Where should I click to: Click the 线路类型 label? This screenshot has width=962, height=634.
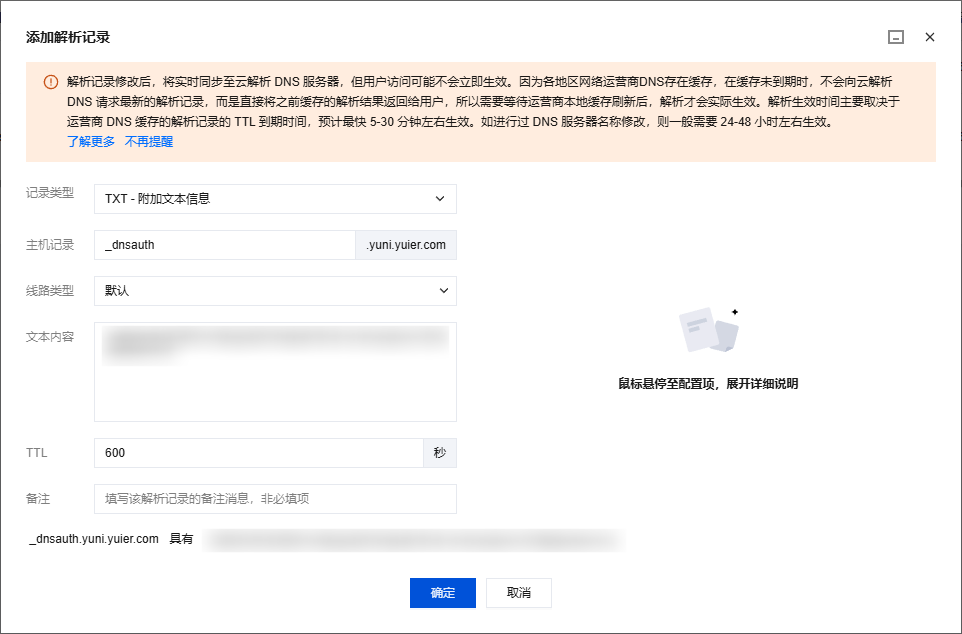pos(50,291)
